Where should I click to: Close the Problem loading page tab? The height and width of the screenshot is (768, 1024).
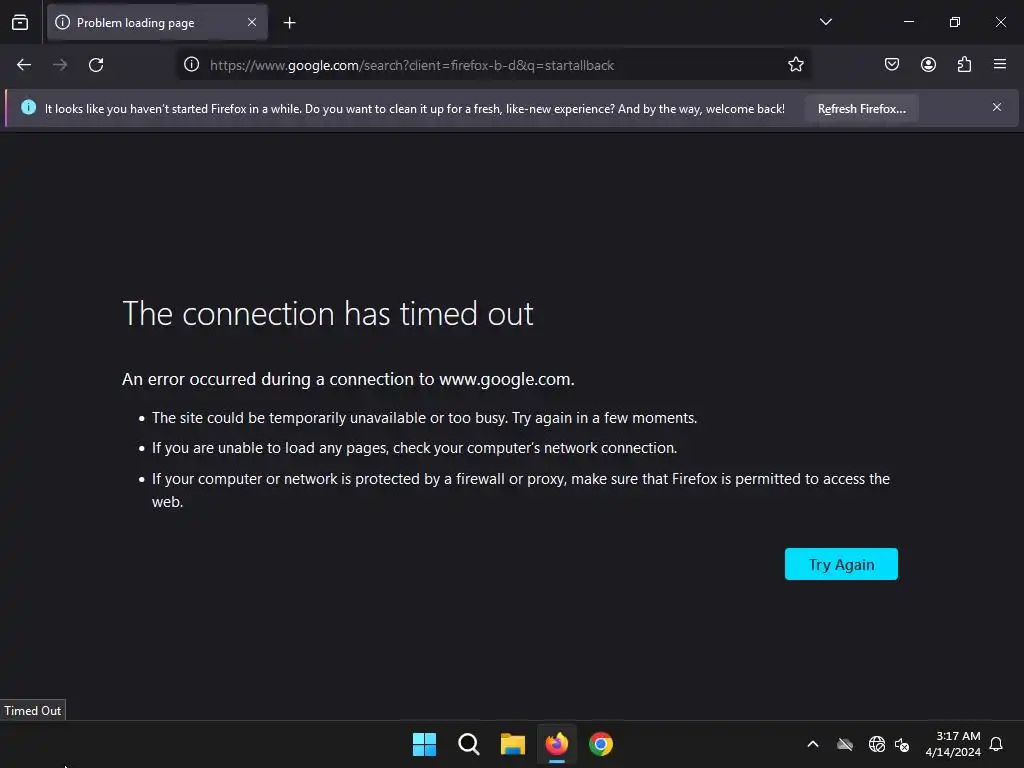coord(251,22)
